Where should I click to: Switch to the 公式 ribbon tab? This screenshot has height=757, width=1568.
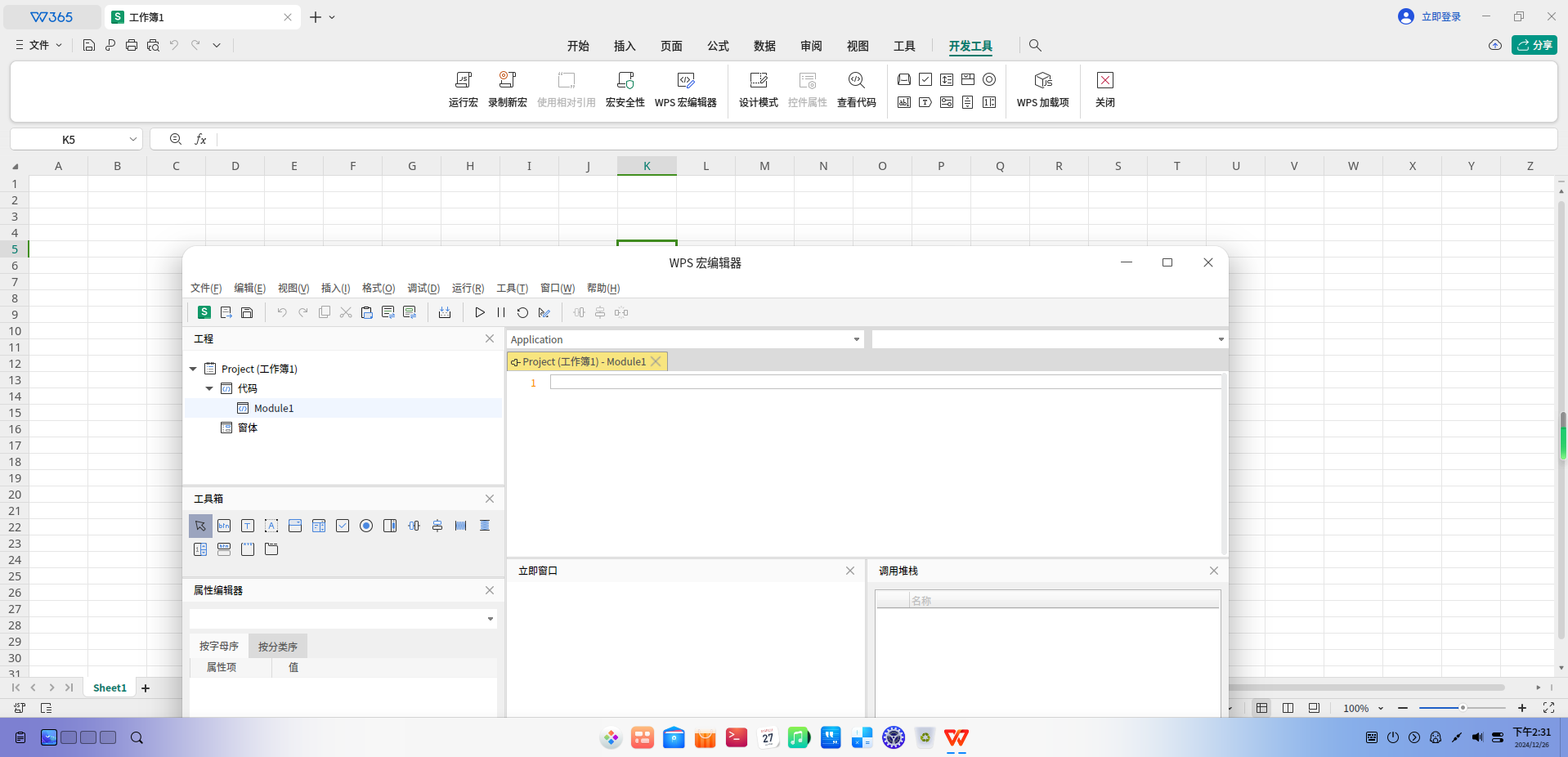[718, 46]
